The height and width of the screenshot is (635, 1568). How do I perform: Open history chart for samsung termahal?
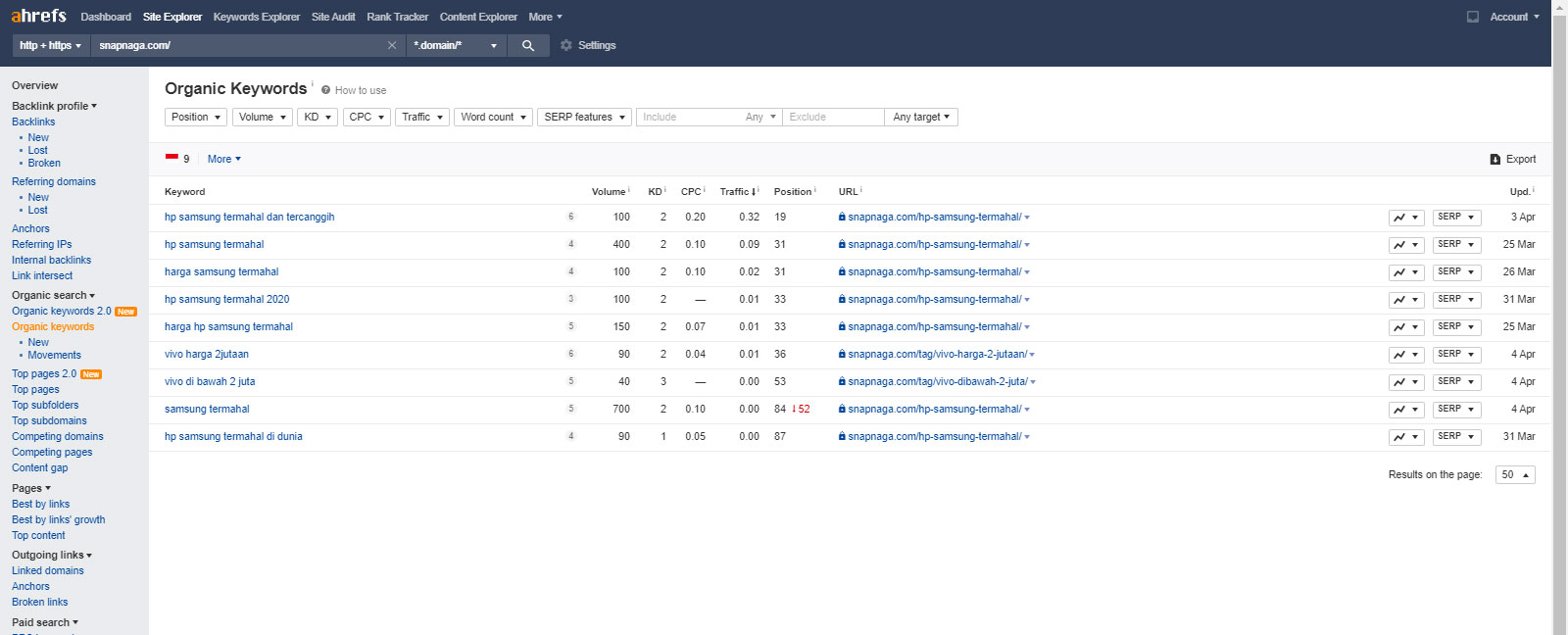coord(1406,410)
